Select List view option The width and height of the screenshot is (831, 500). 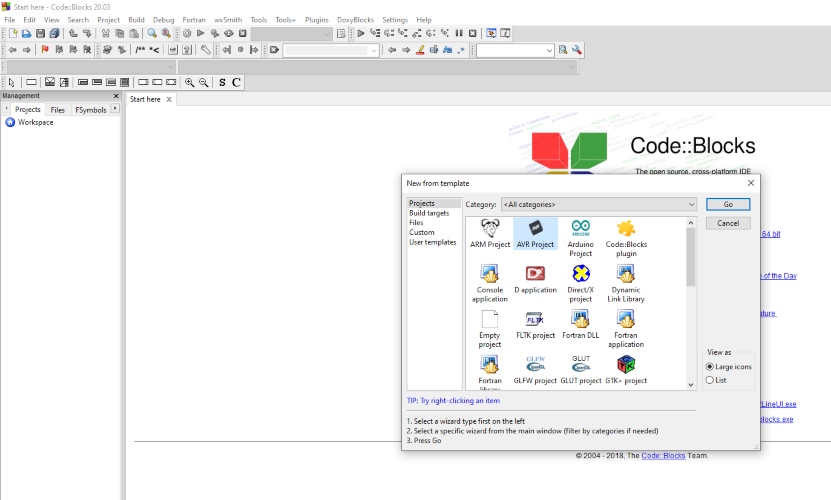(716, 380)
